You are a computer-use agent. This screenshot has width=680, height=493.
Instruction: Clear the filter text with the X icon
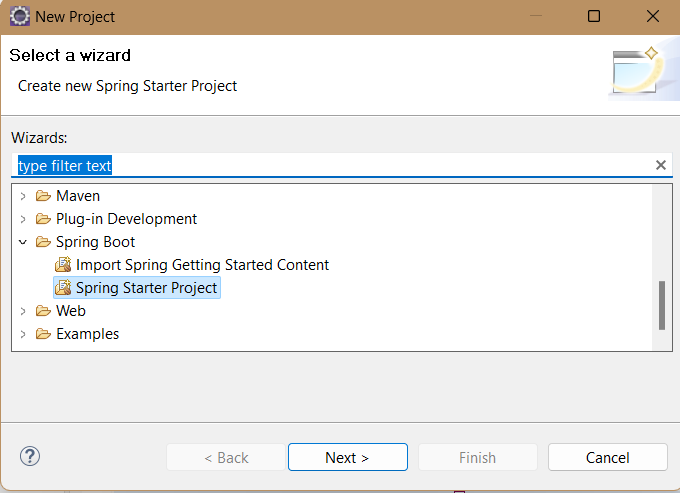[660, 165]
